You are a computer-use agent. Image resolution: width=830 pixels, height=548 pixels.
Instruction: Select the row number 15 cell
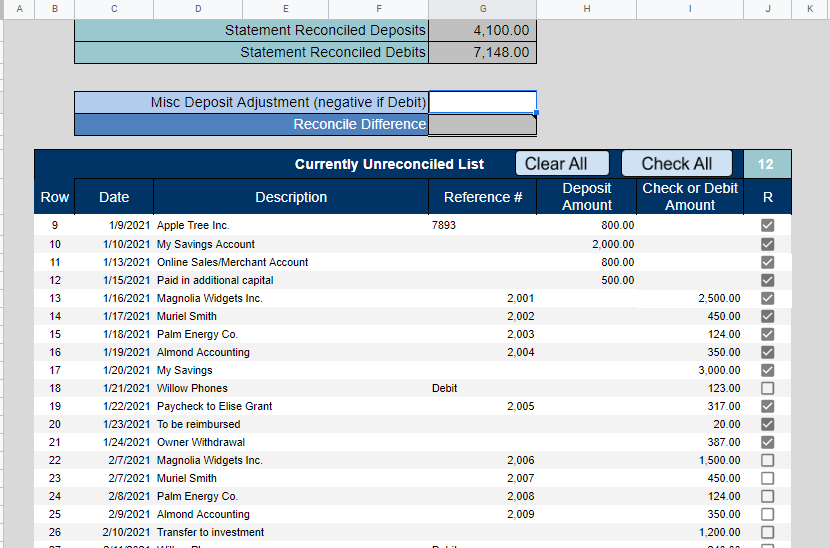55,334
